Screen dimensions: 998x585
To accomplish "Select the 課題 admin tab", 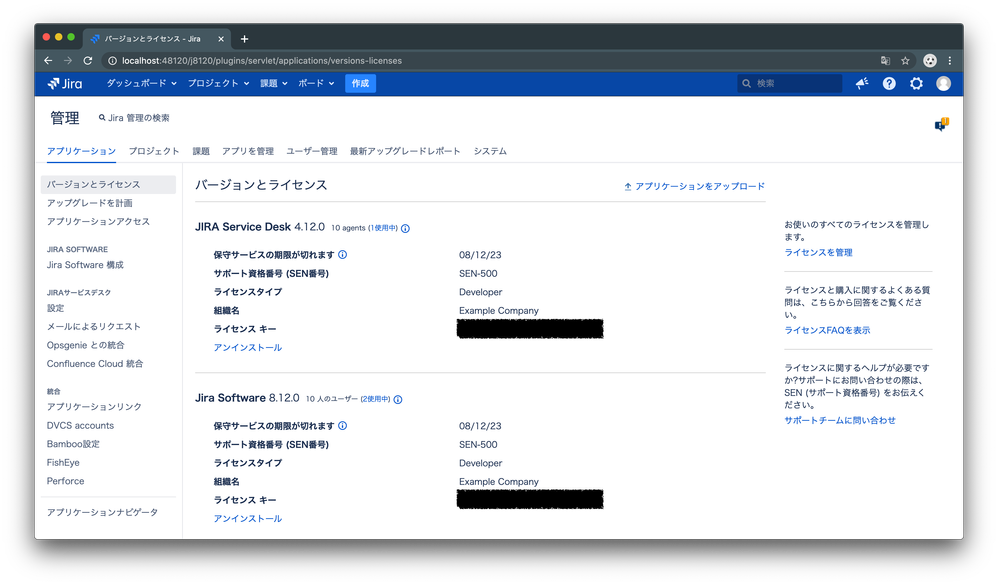I will click(x=201, y=151).
